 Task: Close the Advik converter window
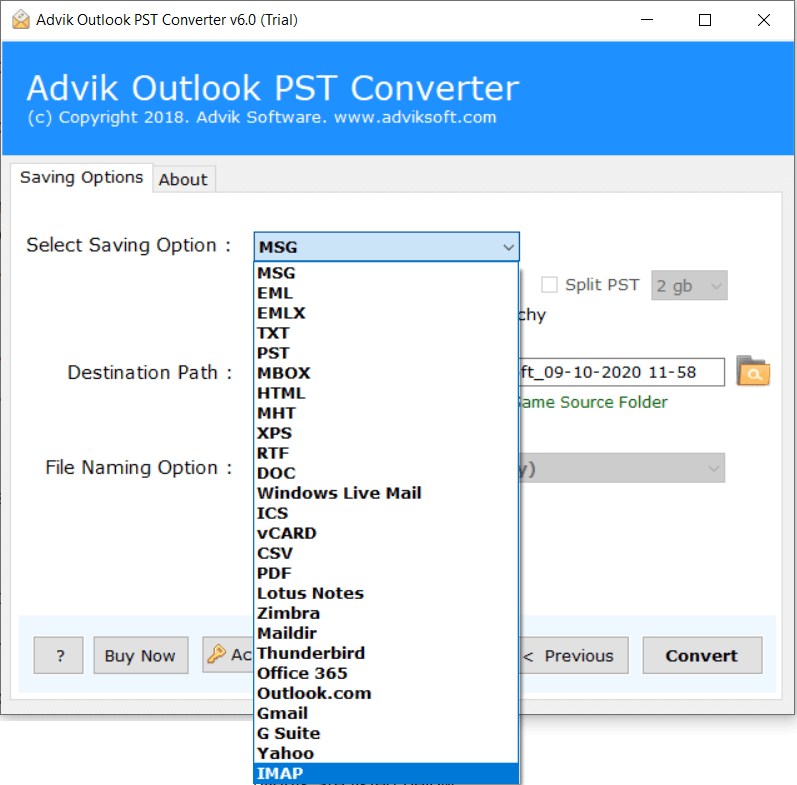click(x=763, y=20)
